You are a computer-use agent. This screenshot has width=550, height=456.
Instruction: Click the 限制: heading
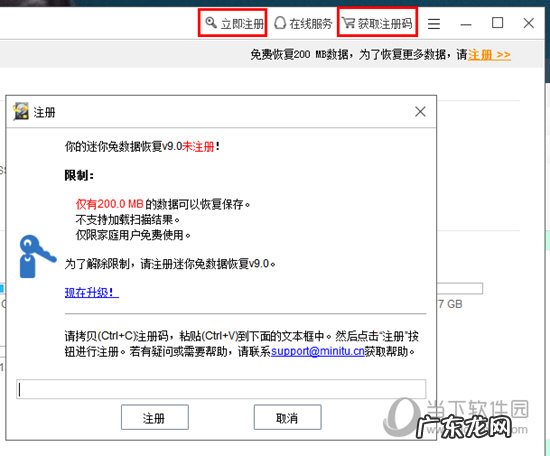(x=79, y=175)
